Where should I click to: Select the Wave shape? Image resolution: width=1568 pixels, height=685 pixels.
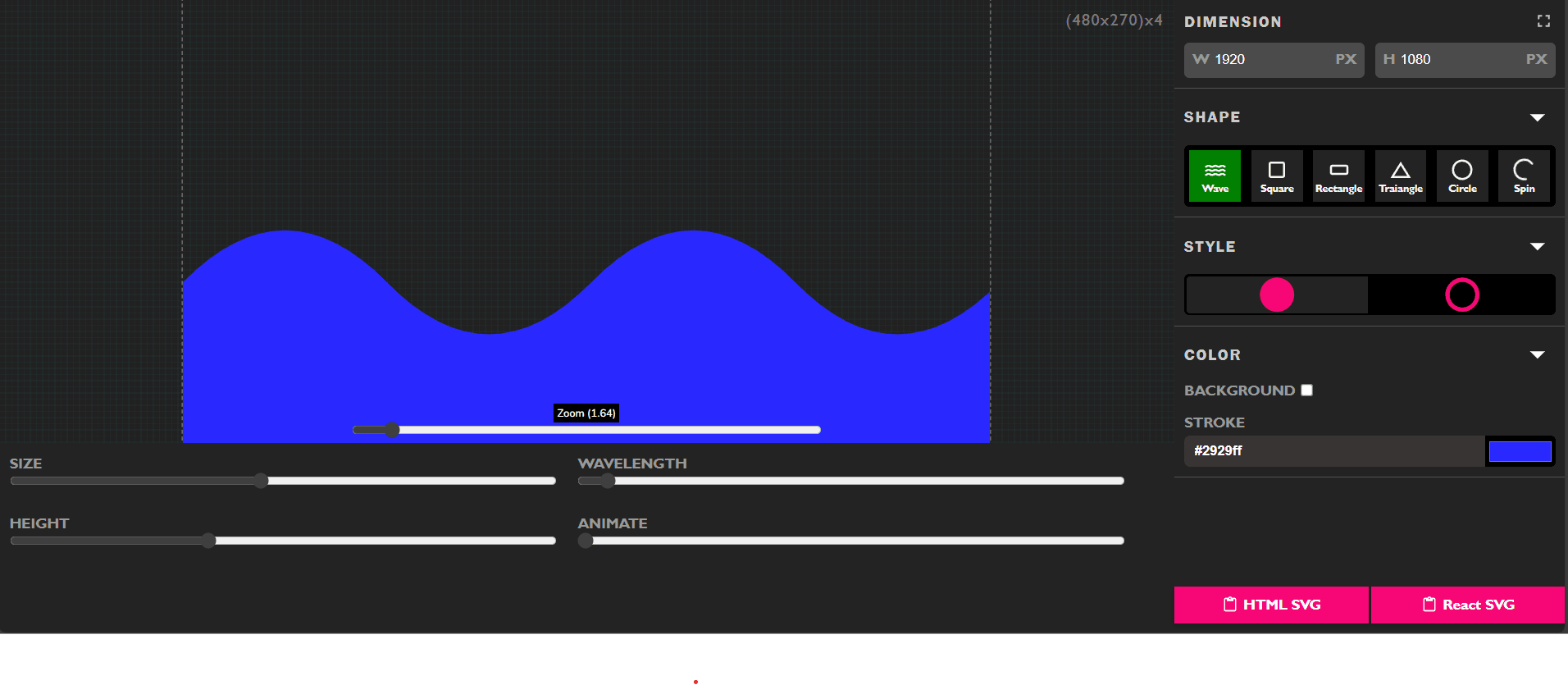[1215, 176]
